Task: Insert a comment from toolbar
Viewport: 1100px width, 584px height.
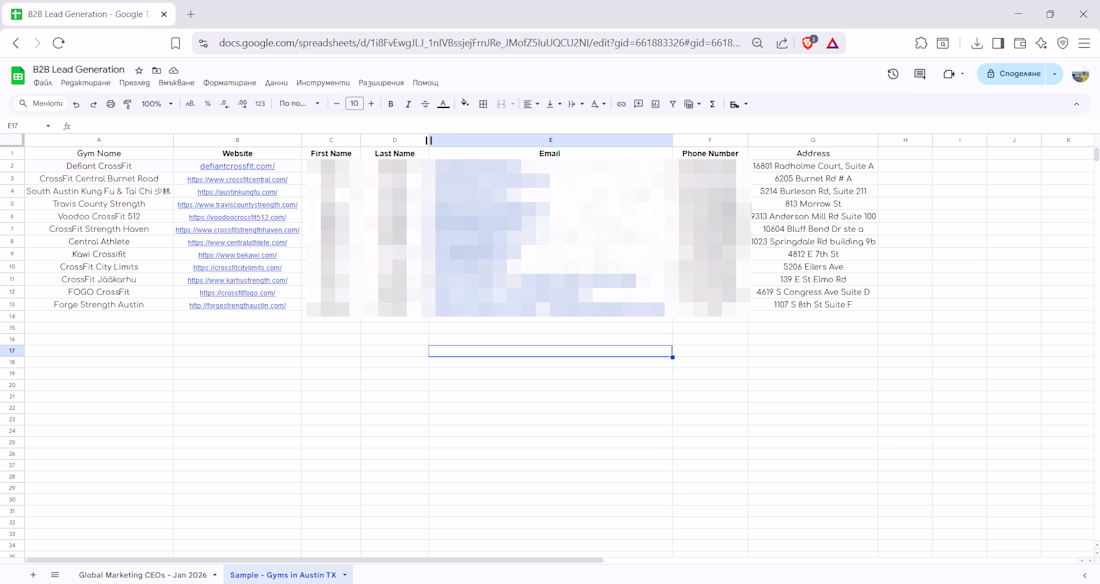Action: (x=638, y=104)
